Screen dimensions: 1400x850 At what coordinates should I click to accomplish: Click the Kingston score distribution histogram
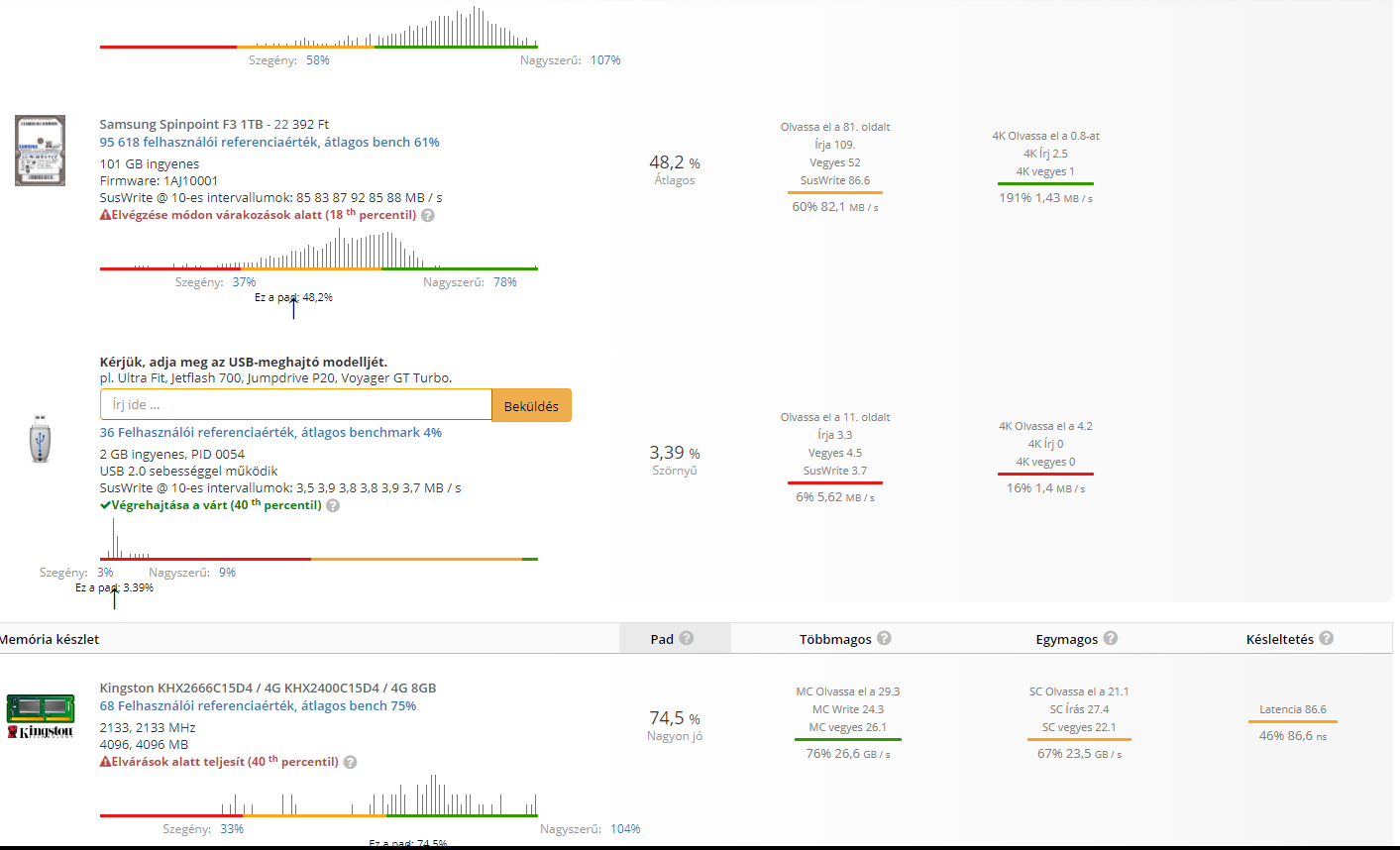click(319, 796)
